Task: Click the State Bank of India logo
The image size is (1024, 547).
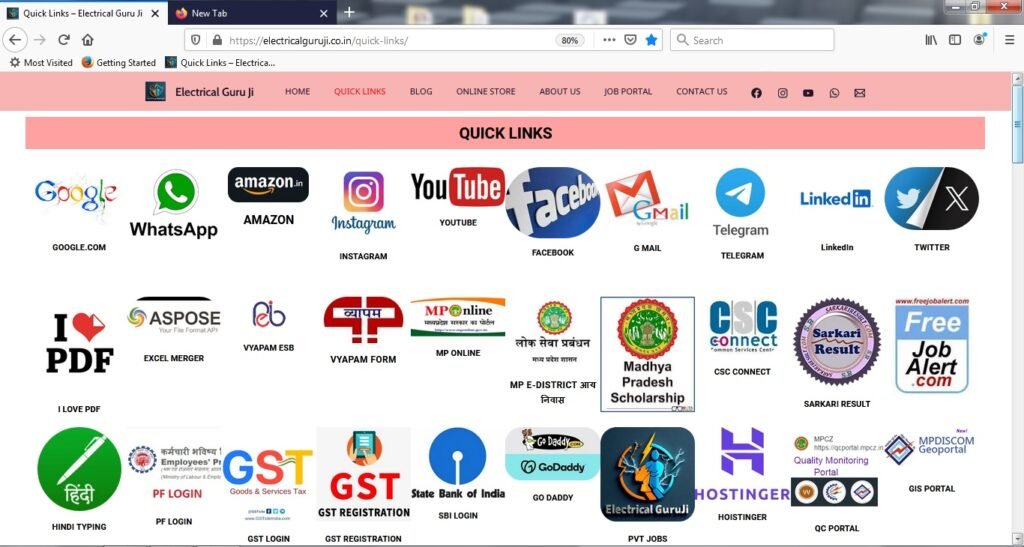Action: (x=458, y=464)
